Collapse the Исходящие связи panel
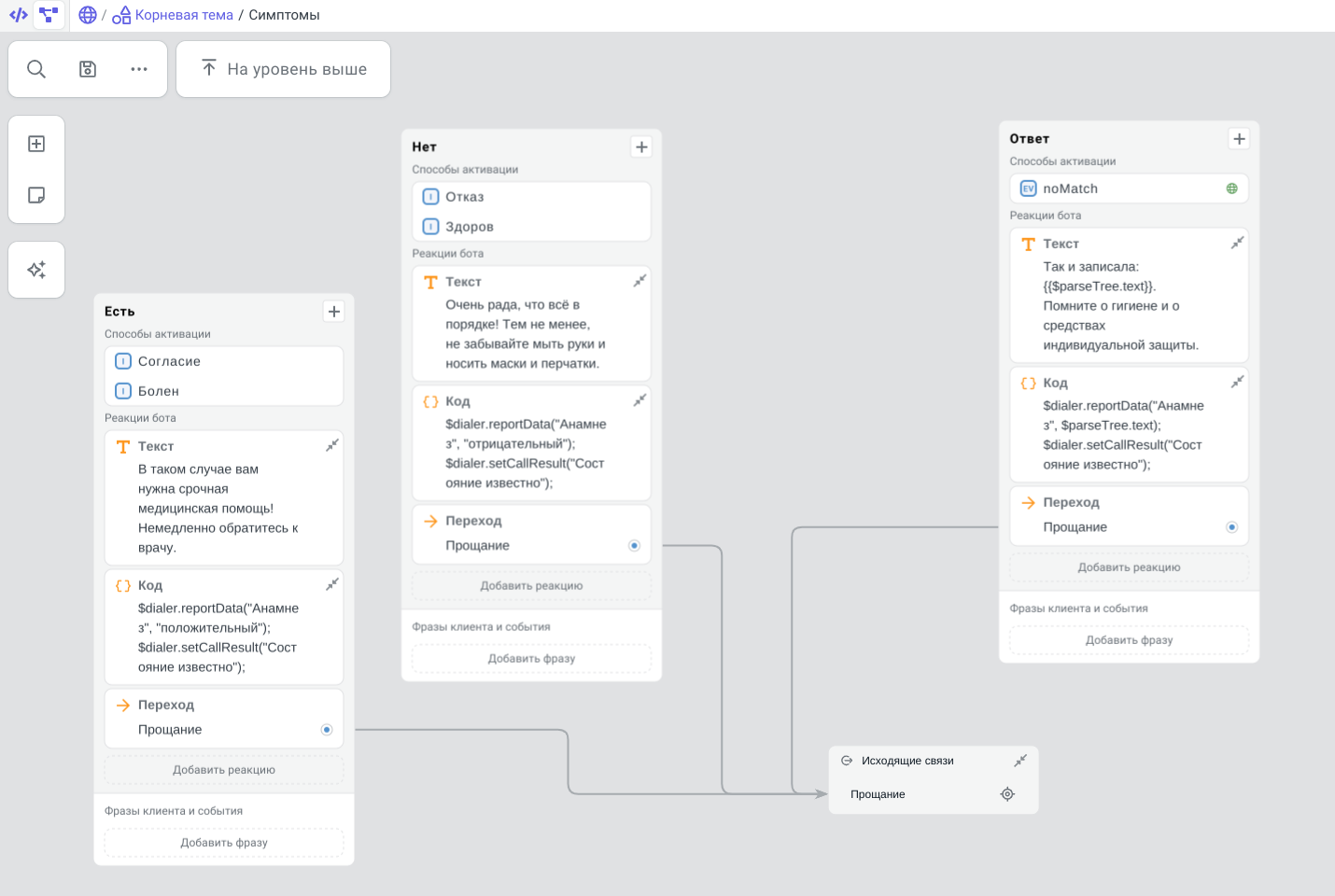1335x896 pixels. tap(1020, 761)
